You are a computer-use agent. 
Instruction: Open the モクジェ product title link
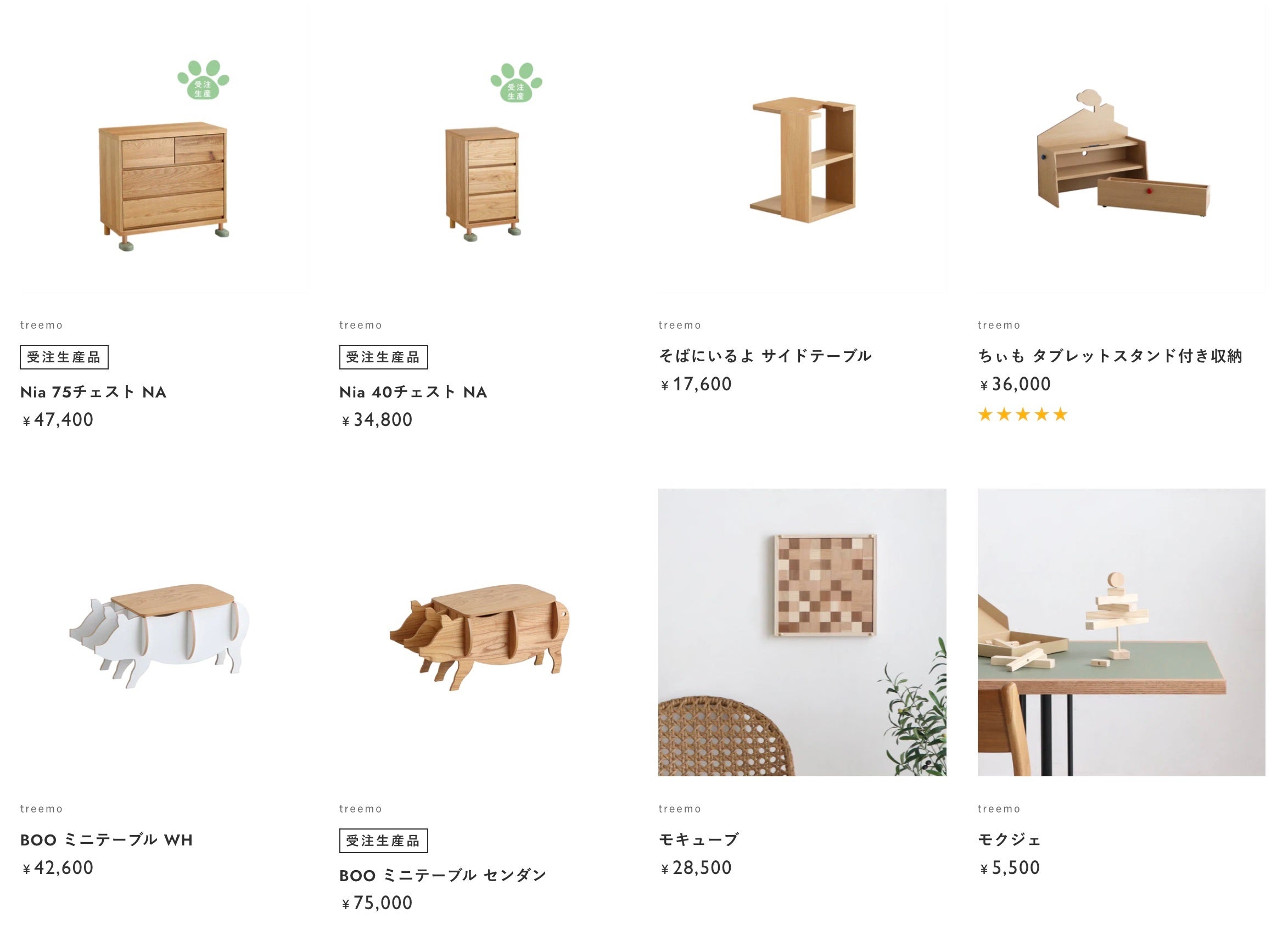(1009, 840)
